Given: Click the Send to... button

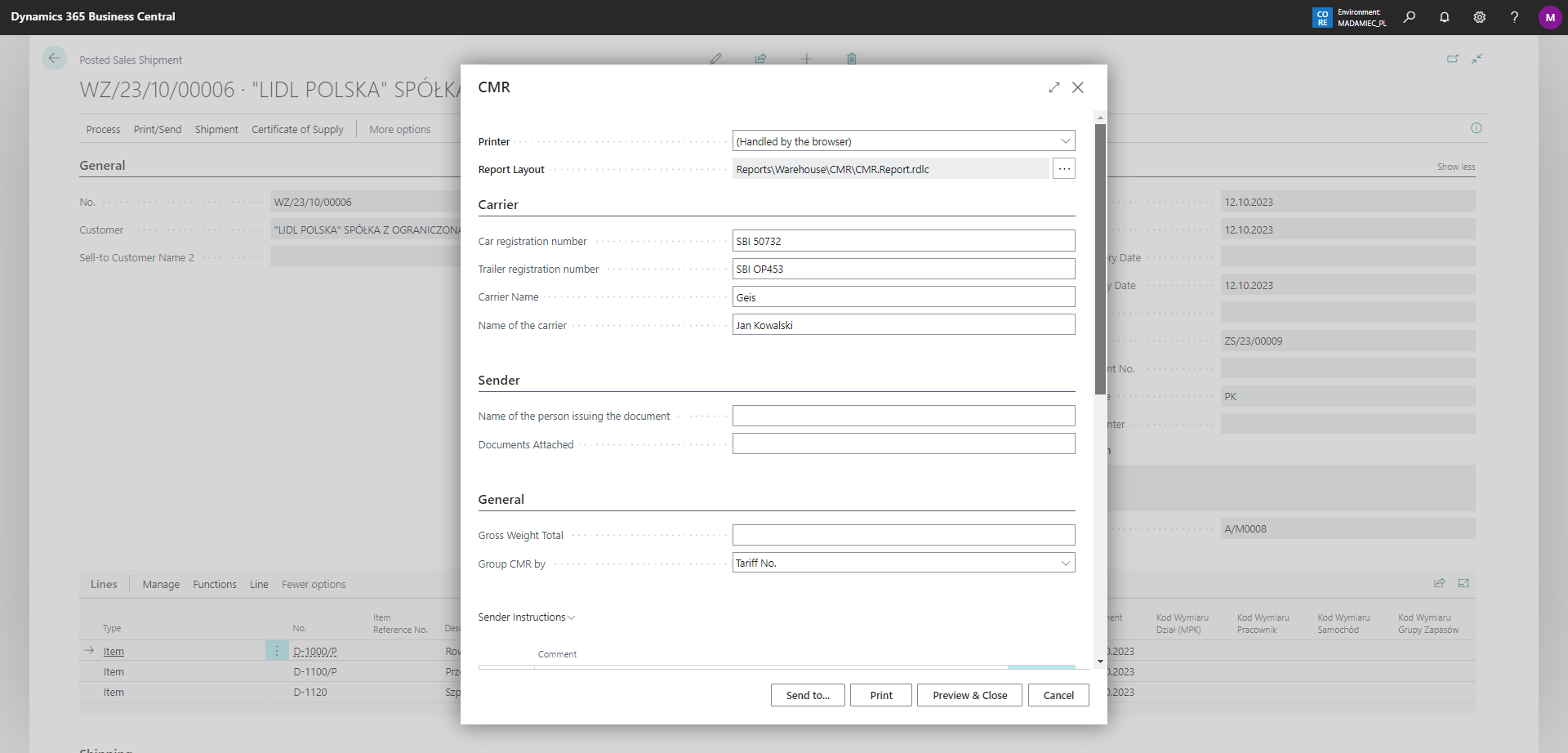Looking at the screenshot, I should pyautogui.click(x=808, y=695).
